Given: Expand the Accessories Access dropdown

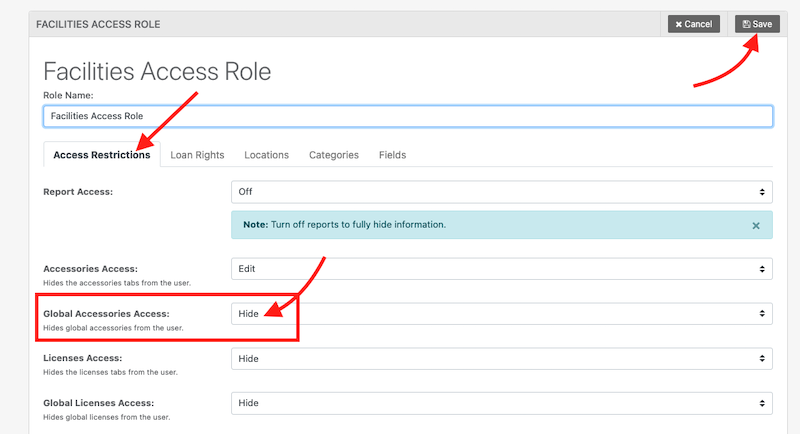Looking at the screenshot, I should tap(501, 269).
